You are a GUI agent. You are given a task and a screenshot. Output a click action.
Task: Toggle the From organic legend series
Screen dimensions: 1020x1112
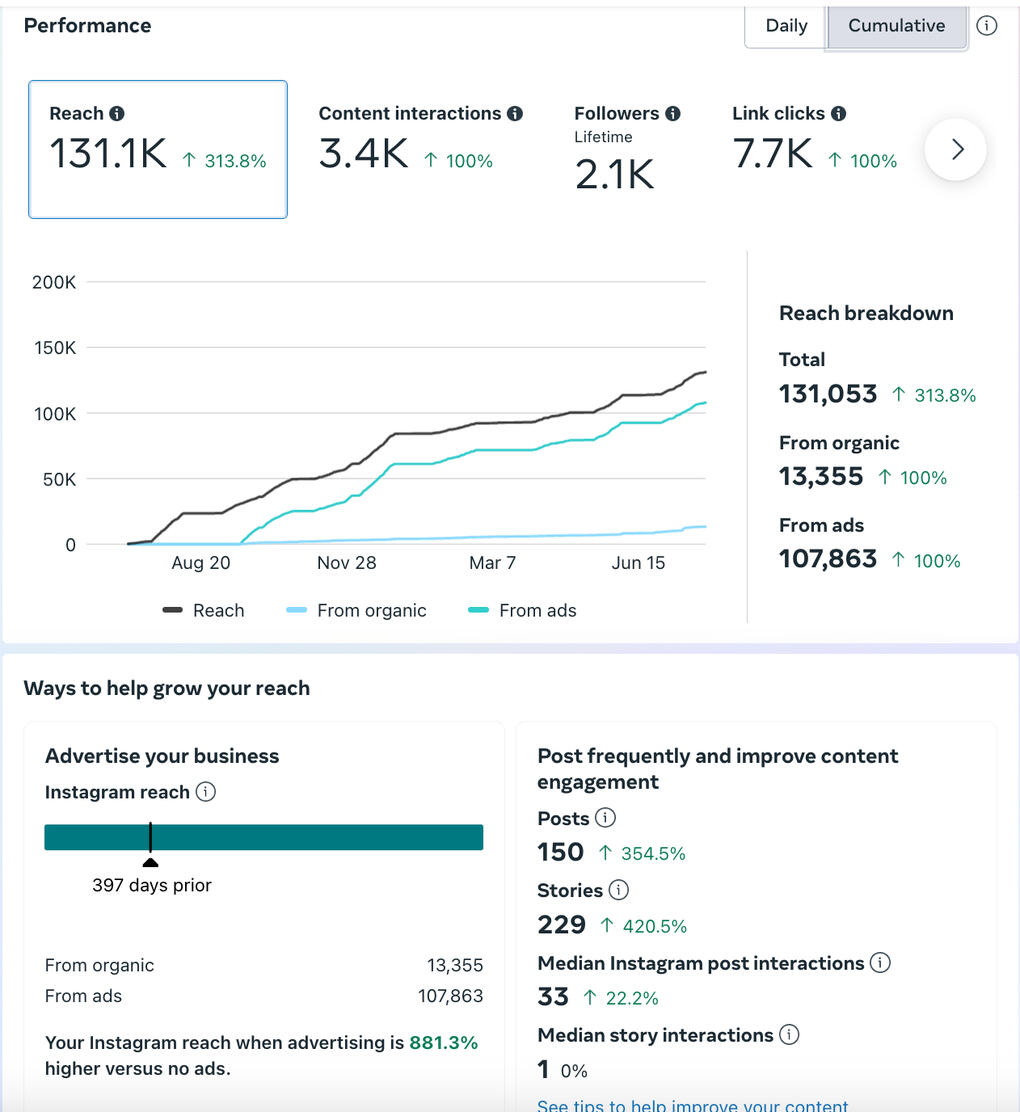click(357, 611)
